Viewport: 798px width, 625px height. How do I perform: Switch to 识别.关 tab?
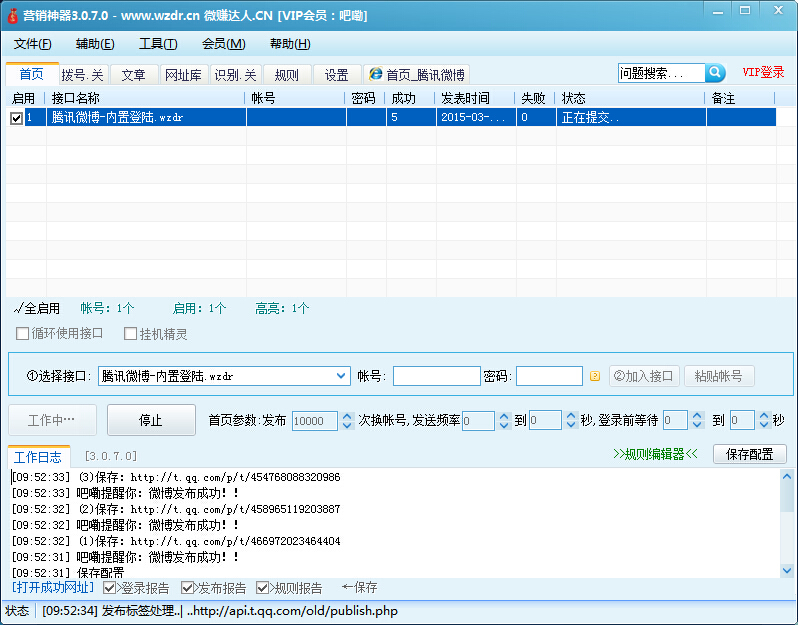[235, 75]
